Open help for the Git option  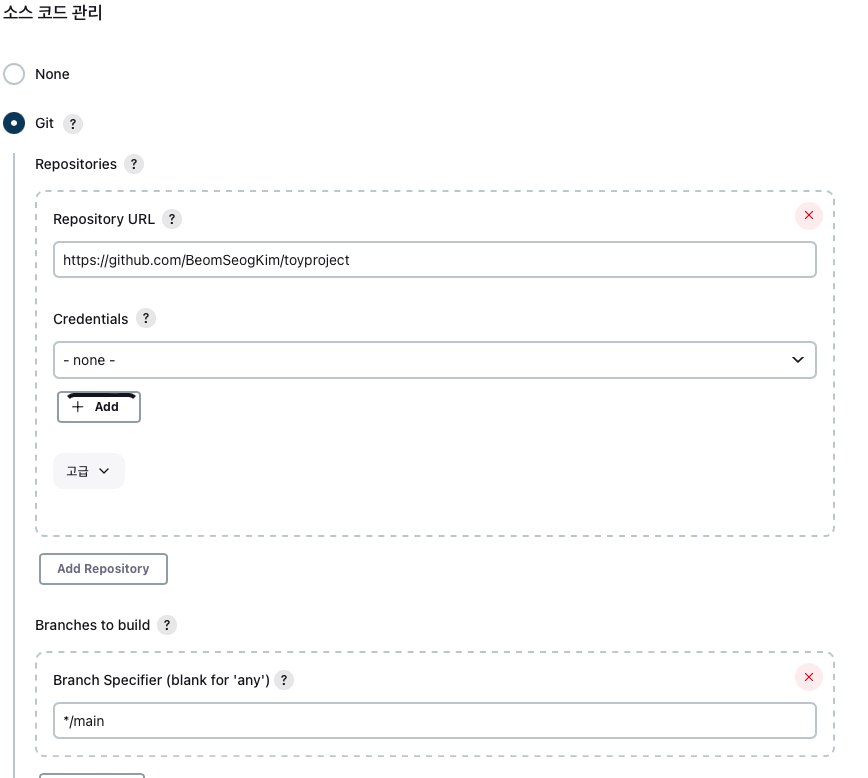click(x=73, y=124)
